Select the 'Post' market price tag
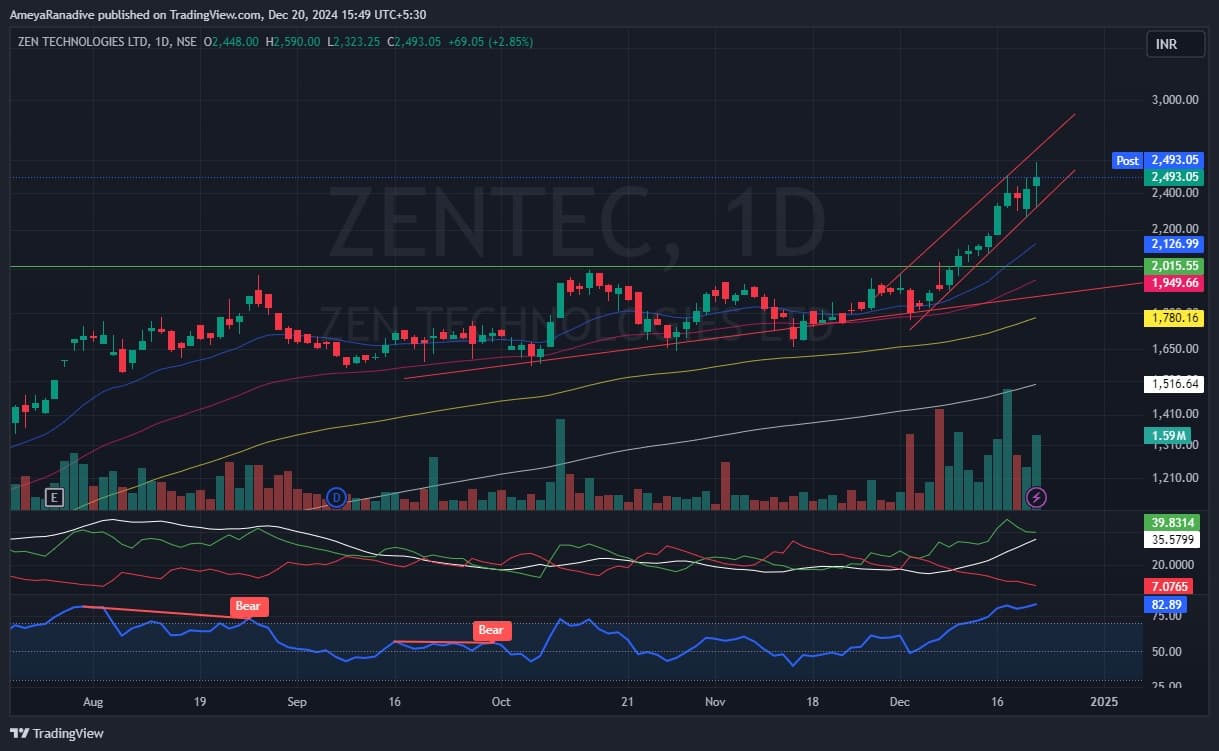 [x=1128, y=160]
